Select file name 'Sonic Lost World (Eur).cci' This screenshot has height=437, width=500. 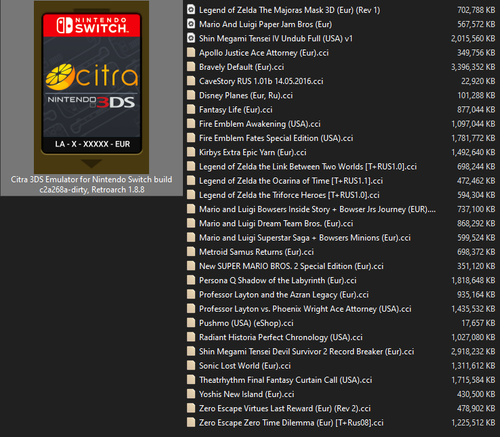[x=245, y=366]
